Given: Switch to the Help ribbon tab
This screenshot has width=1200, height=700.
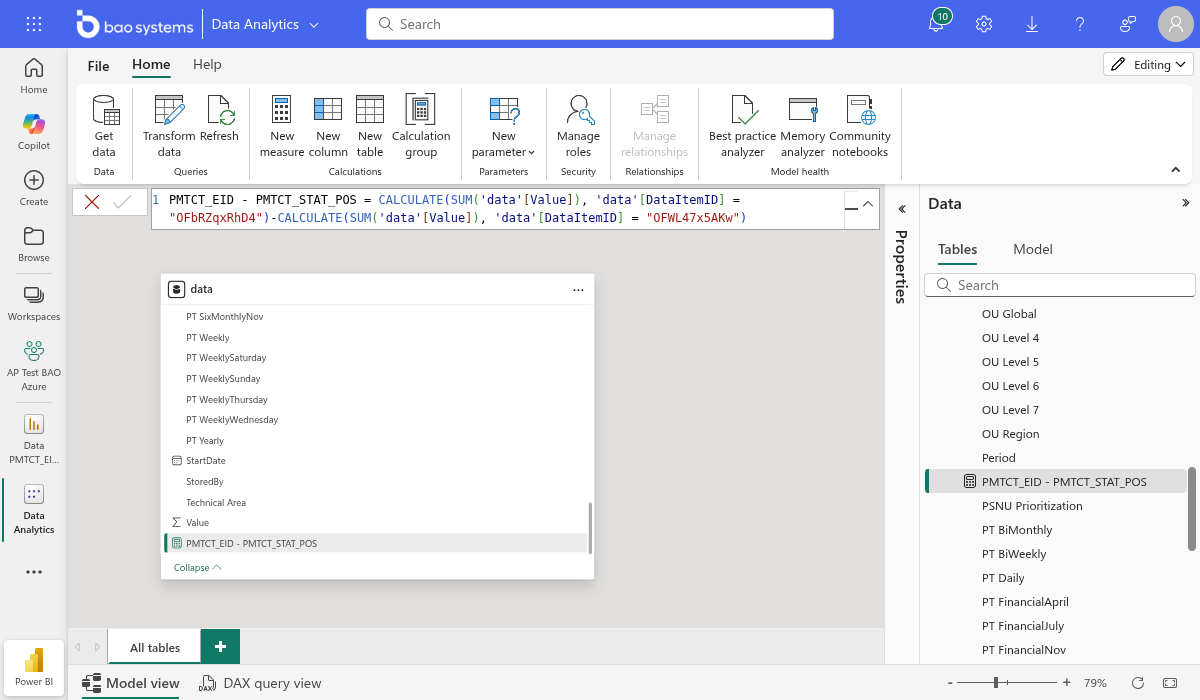Looking at the screenshot, I should pyautogui.click(x=207, y=64).
